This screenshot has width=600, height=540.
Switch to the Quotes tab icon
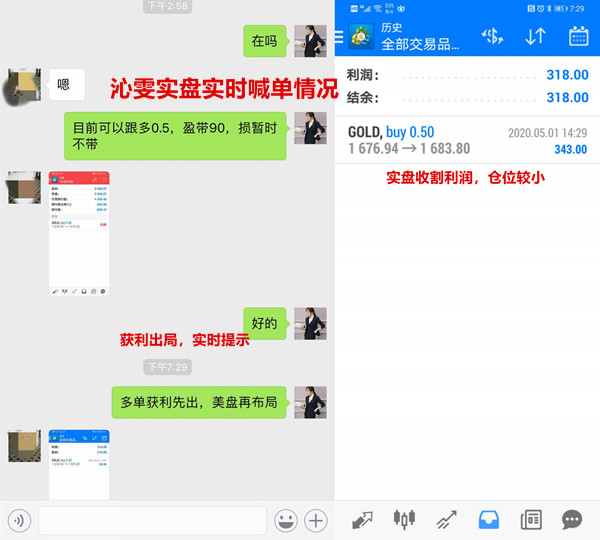coord(362,520)
